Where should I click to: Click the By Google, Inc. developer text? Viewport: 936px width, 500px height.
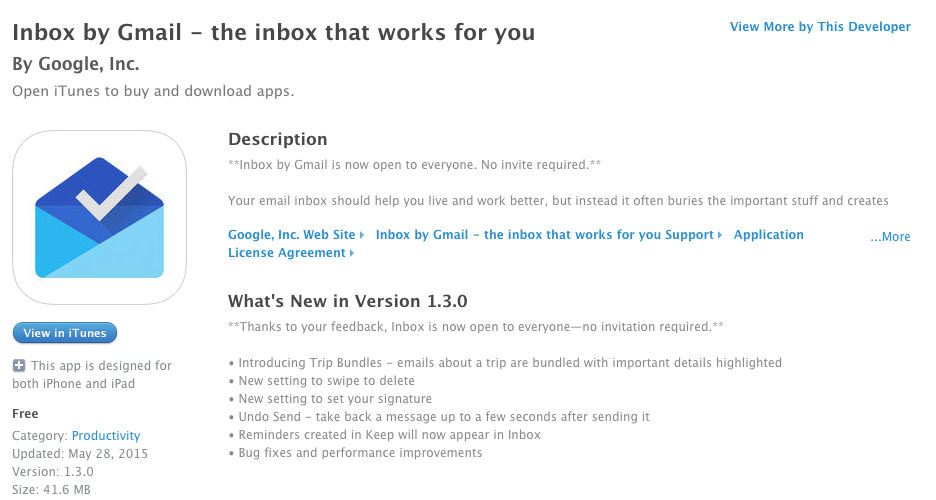pyautogui.click(x=76, y=64)
